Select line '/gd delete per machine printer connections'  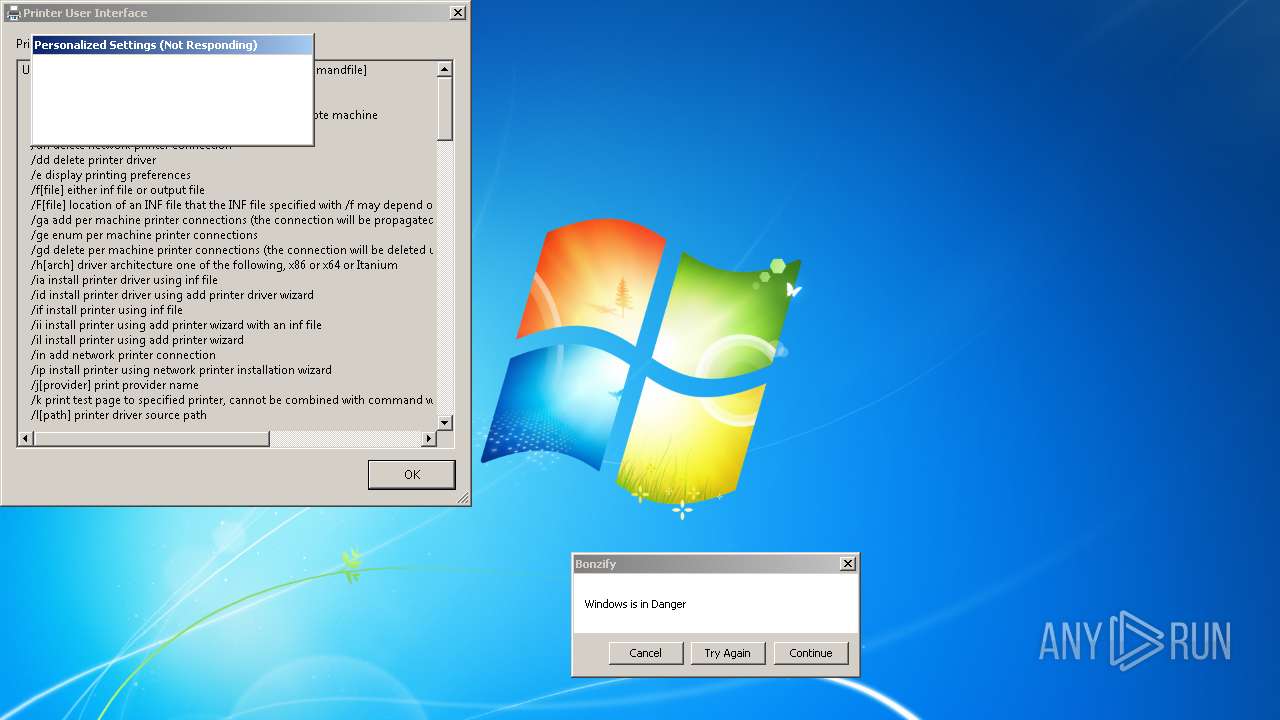click(x=232, y=250)
